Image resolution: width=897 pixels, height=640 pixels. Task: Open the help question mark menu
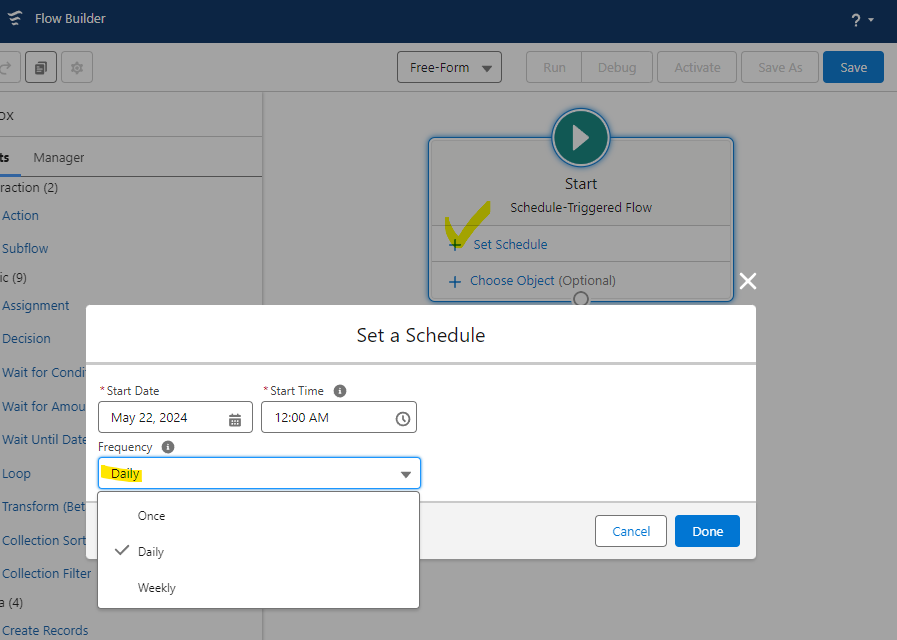point(862,21)
